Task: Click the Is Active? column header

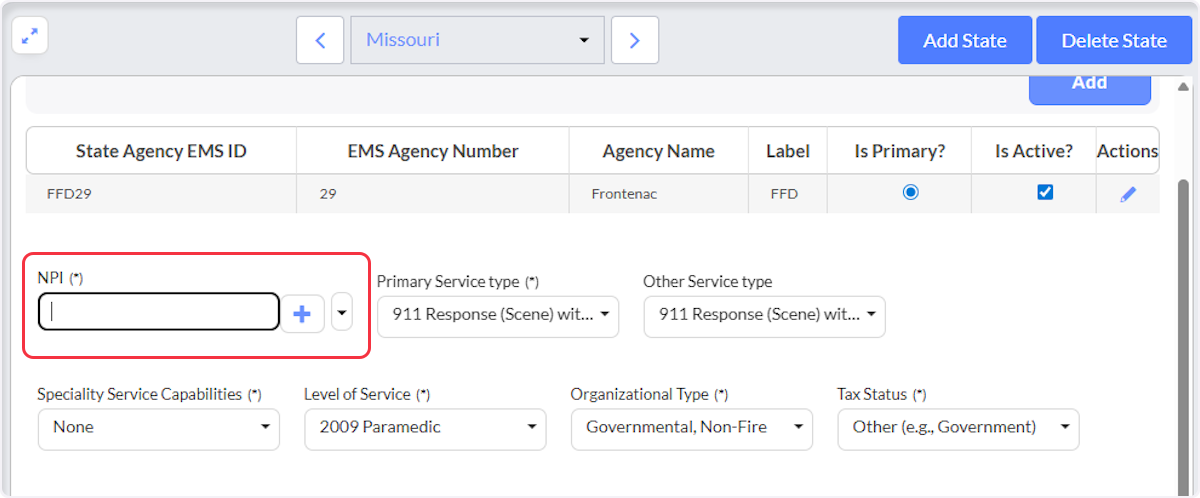Action: click(x=1034, y=151)
